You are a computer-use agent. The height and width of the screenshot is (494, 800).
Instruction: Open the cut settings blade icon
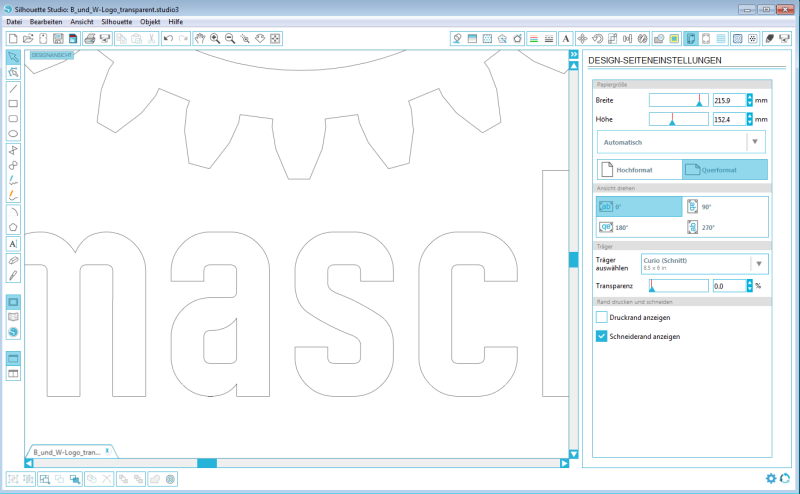[x=770, y=39]
